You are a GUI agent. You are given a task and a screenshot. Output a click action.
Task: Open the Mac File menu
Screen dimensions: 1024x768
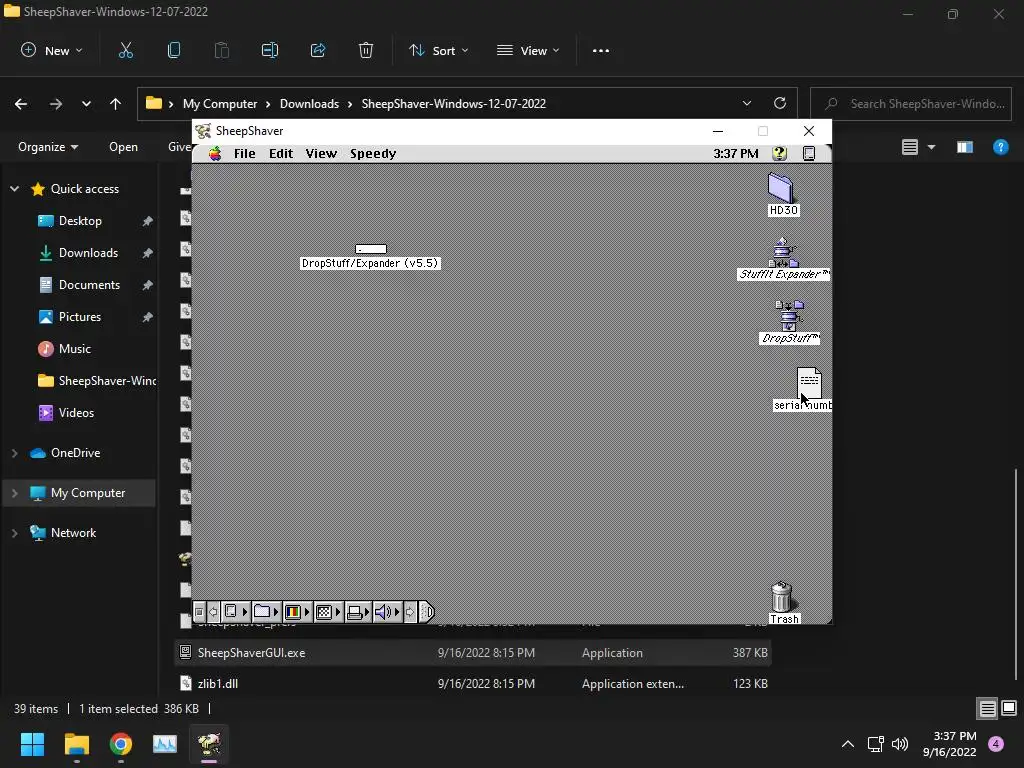(245, 153)
